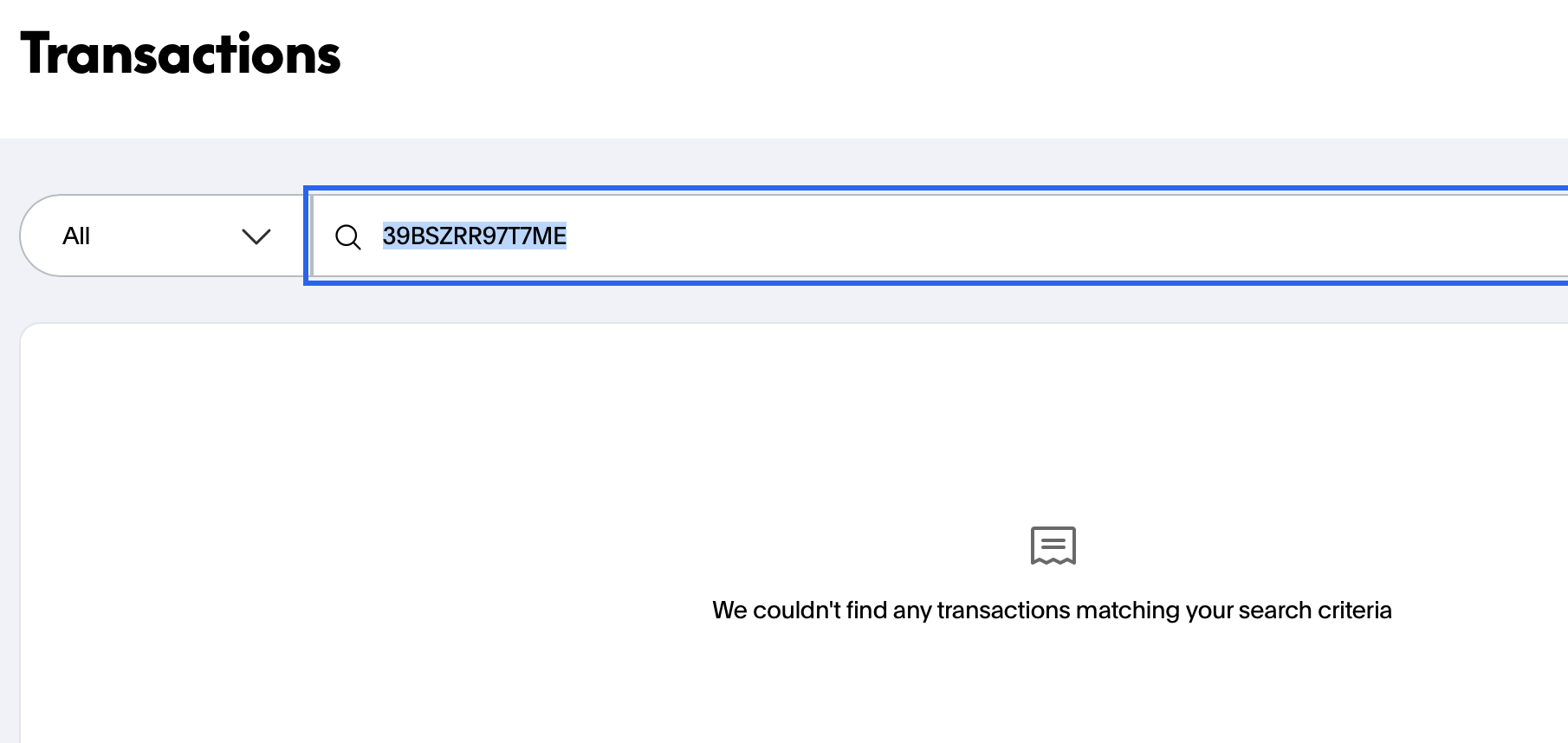The image size is (1568, 743).
Task: Click the gray gap below the search bar
Action: tap(780, 303)
